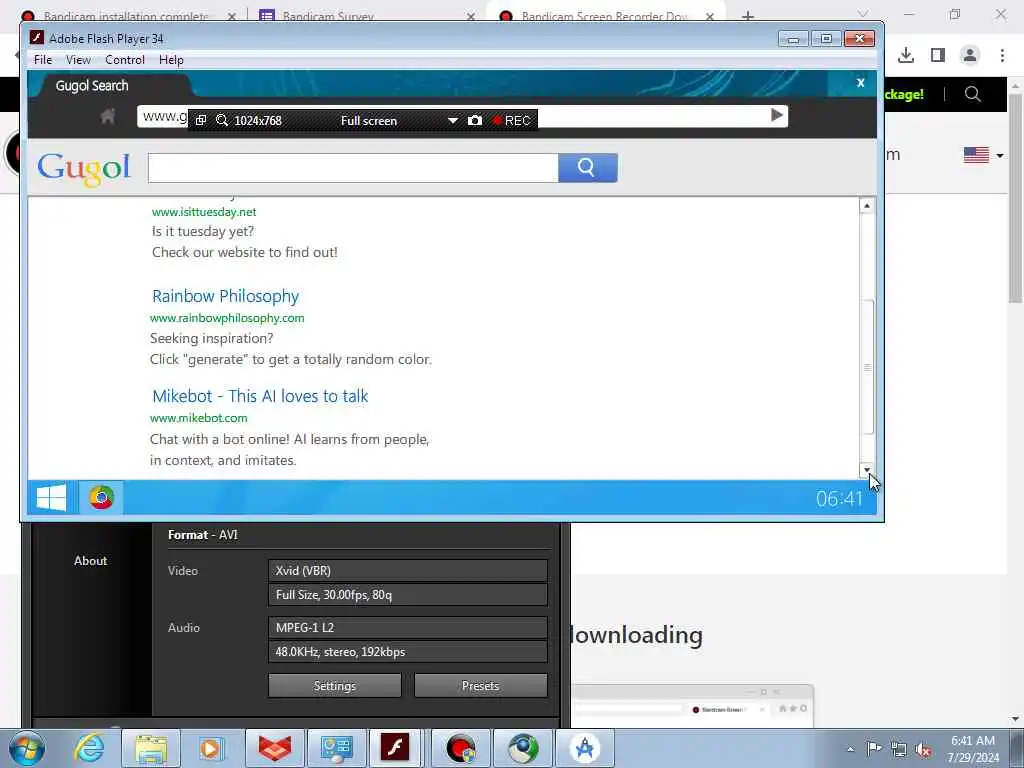The image size is (1024, 768).
Task: Open the File menu in Flash Player
Action: [43, 59]
